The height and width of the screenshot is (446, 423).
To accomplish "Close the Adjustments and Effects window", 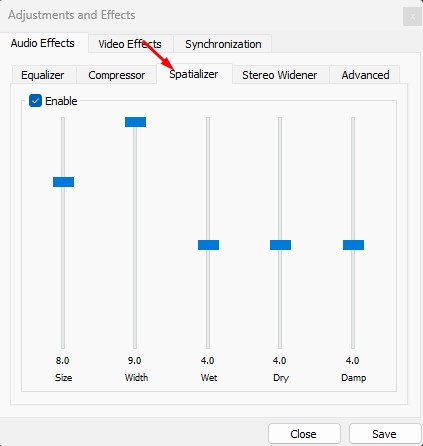I will (412, 17).
